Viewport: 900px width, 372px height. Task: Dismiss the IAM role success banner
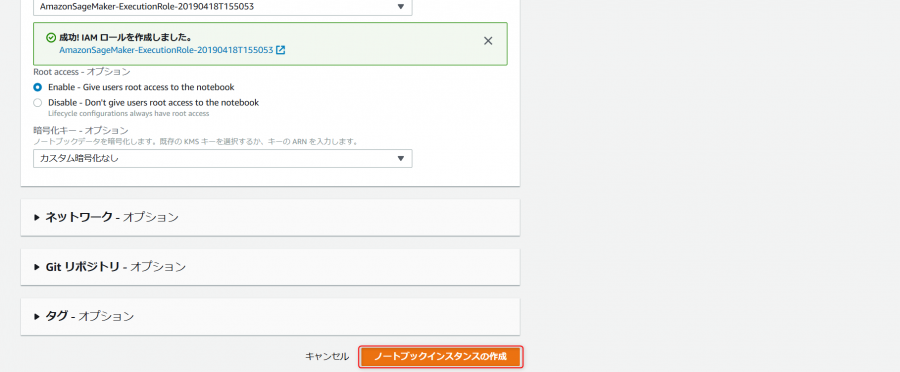(488, 41)
